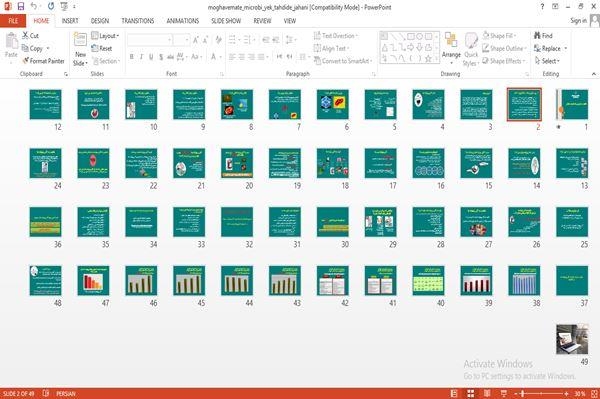
Task: Open the Arrange tool in Drawing group
Action: click(451, 49)
